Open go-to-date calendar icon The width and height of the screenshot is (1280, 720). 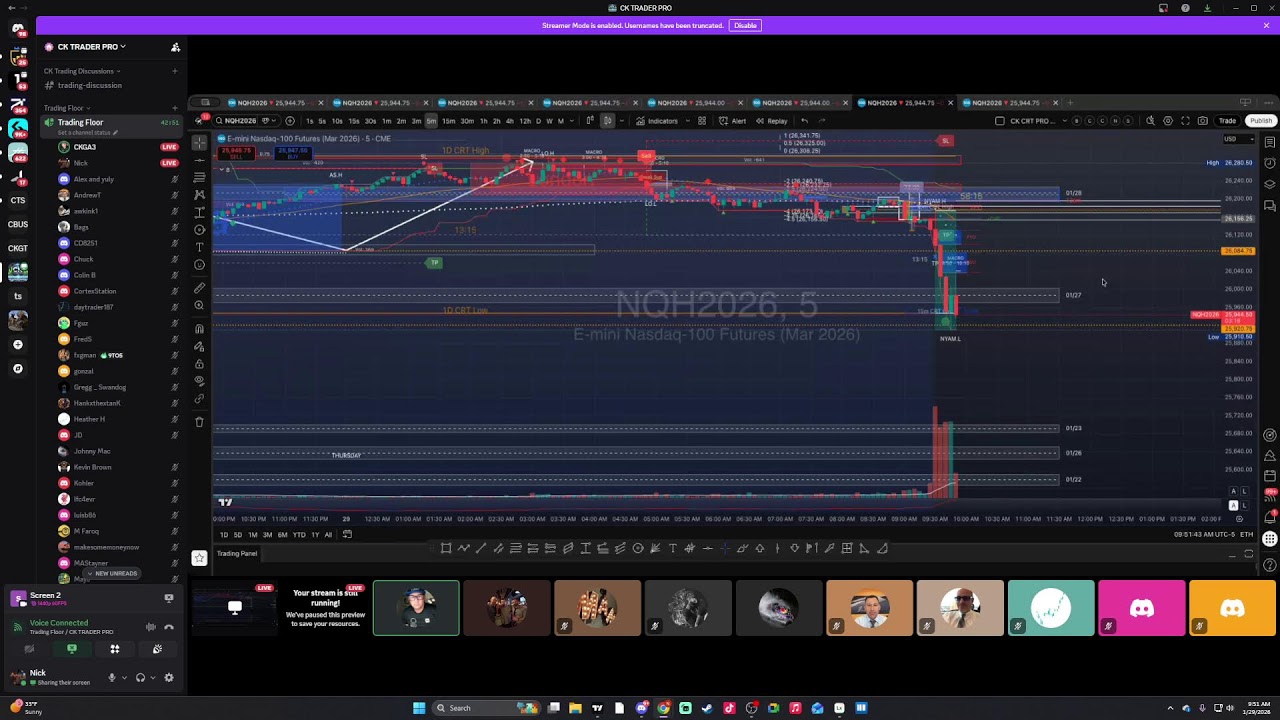(347, 535)
